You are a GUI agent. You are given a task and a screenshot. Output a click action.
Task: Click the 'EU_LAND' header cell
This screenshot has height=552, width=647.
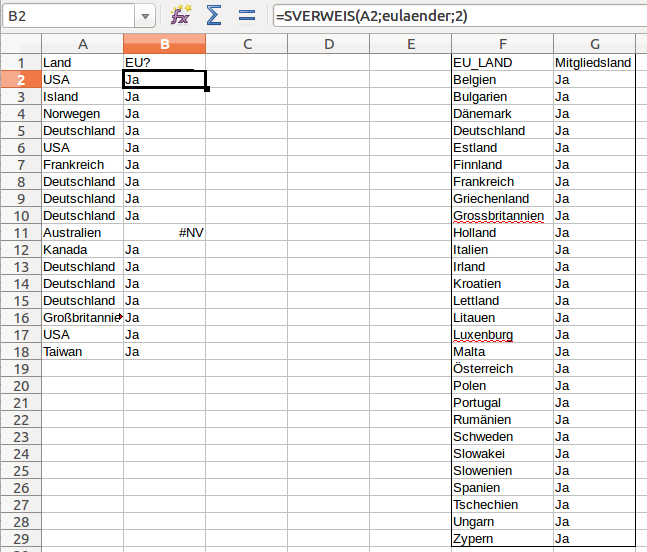pos(503,63)
